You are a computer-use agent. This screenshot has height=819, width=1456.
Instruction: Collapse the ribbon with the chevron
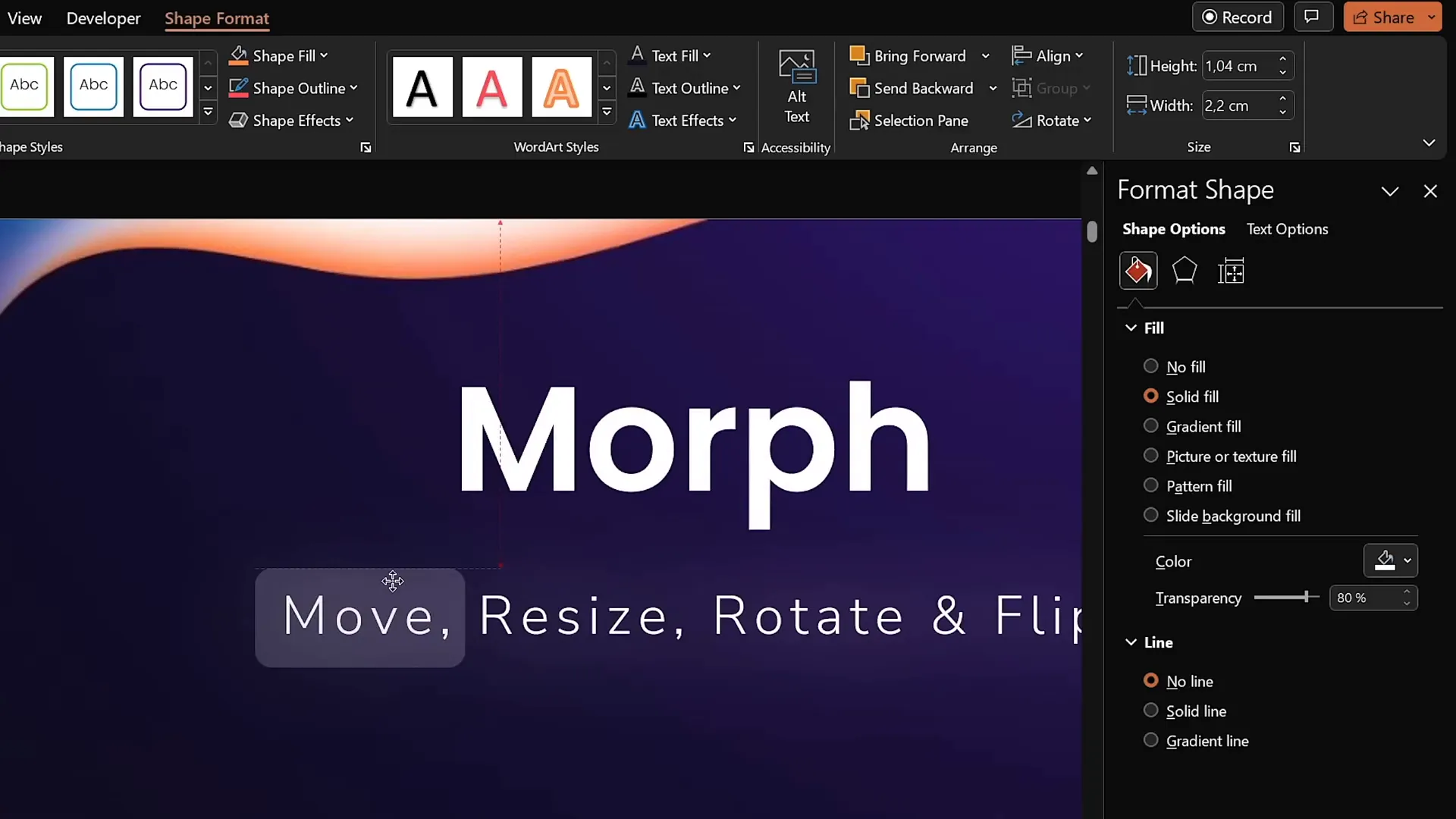[1429, 143]
